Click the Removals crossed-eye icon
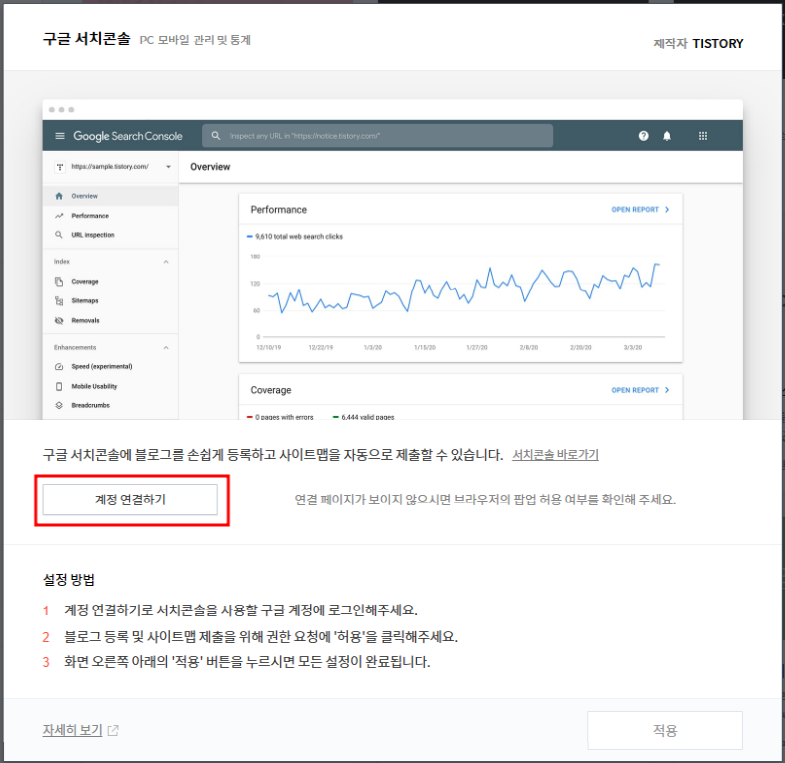Viewport: 785px width, 763px height. click(59, 320)
